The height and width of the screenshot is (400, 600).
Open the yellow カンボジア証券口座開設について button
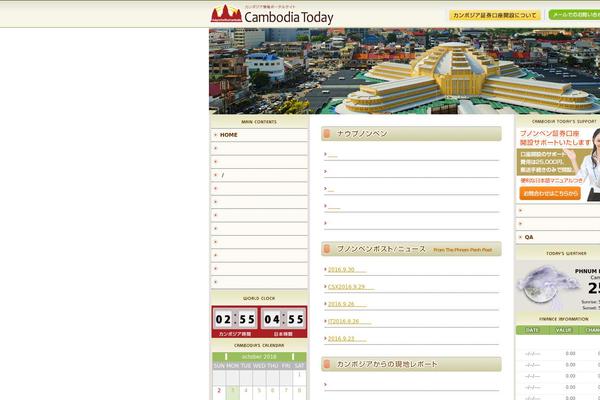(x=494, y=15)
